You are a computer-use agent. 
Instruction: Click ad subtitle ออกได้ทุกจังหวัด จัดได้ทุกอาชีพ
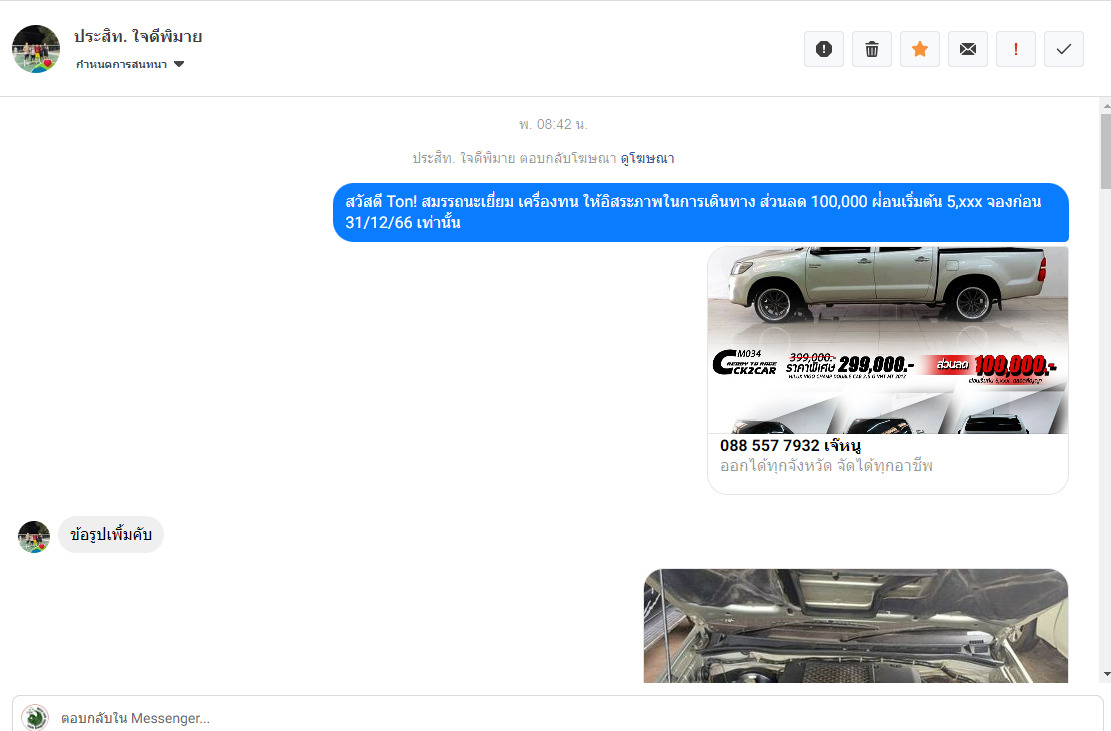point(826,466)
